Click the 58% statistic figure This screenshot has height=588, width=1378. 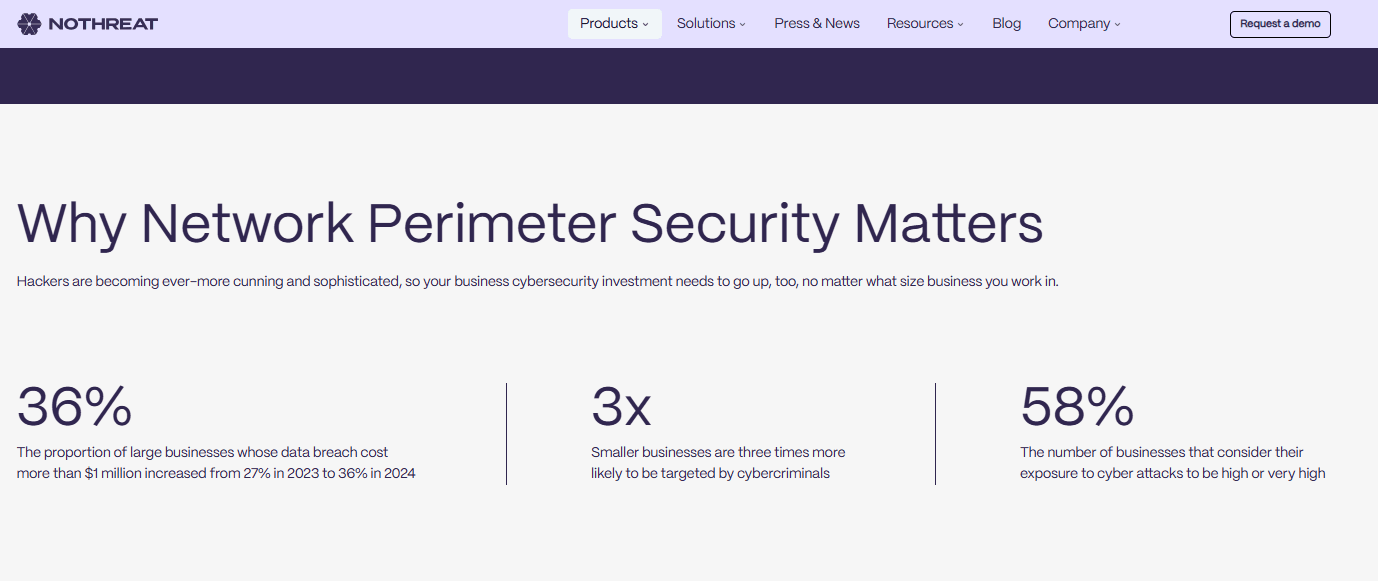point(1077,407)
